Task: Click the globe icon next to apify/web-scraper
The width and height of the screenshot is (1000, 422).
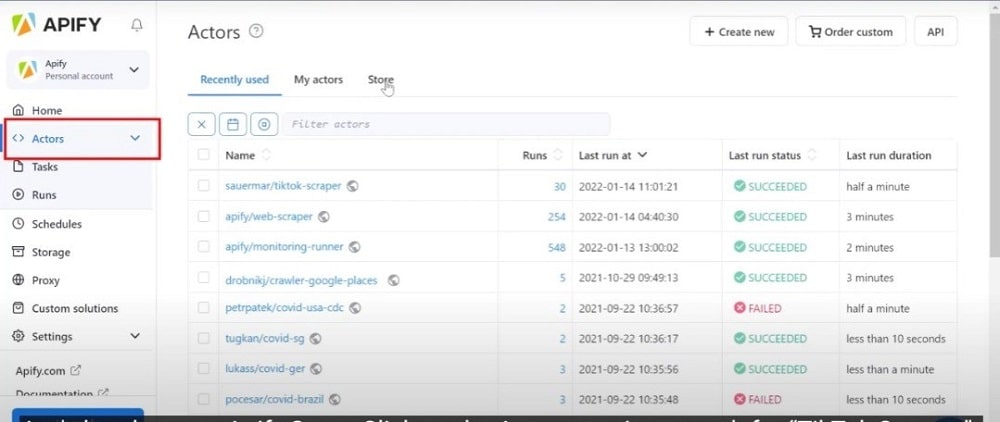Action: (x=323, y=217)
